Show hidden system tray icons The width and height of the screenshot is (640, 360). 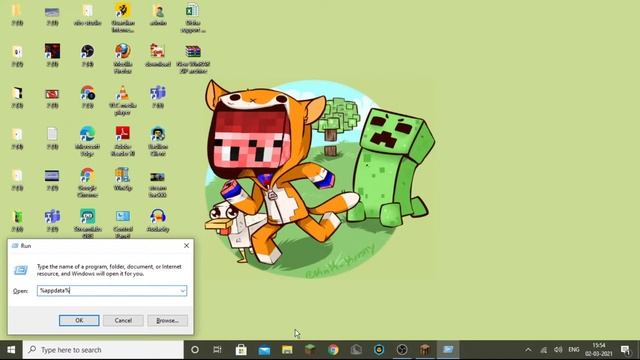(x=528, y=350)
